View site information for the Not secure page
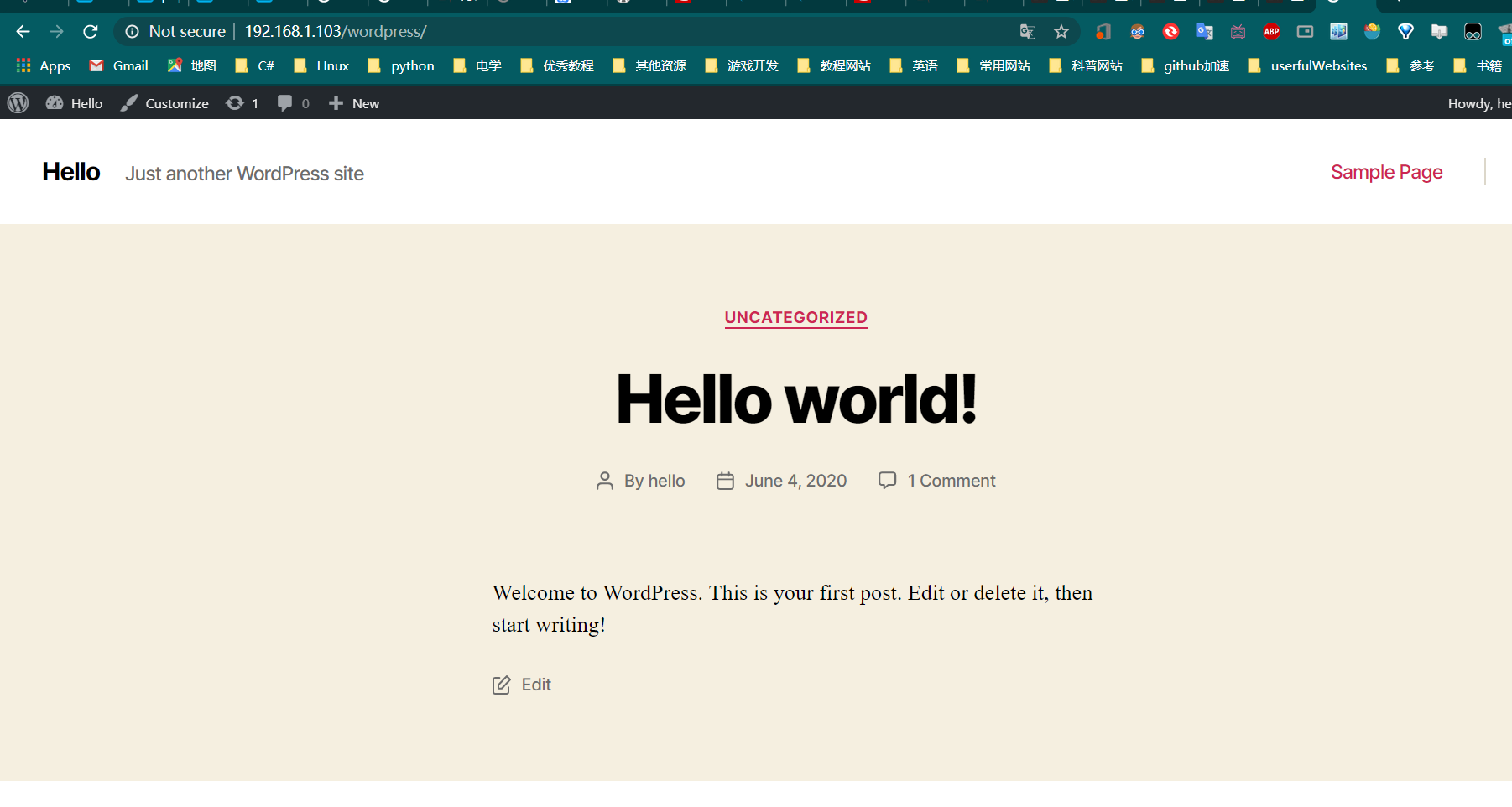Viewport: 1512px width, 807px height. tap(132, 32)
